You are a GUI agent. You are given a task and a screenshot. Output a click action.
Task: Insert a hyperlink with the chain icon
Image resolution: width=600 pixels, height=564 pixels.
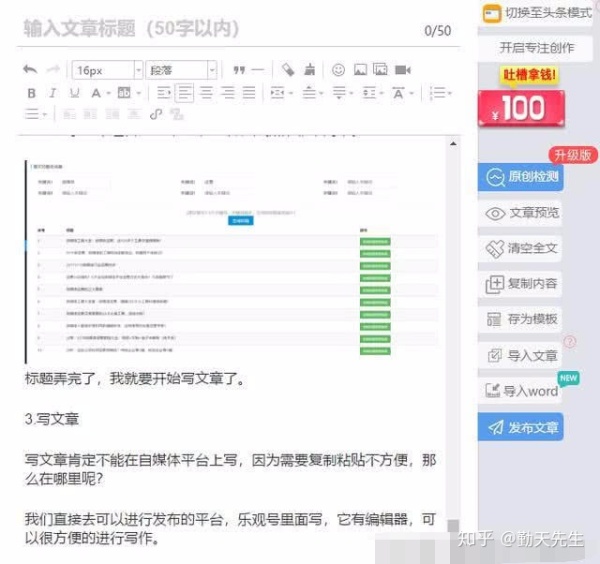pyautogui.click(x=156, y=114)
